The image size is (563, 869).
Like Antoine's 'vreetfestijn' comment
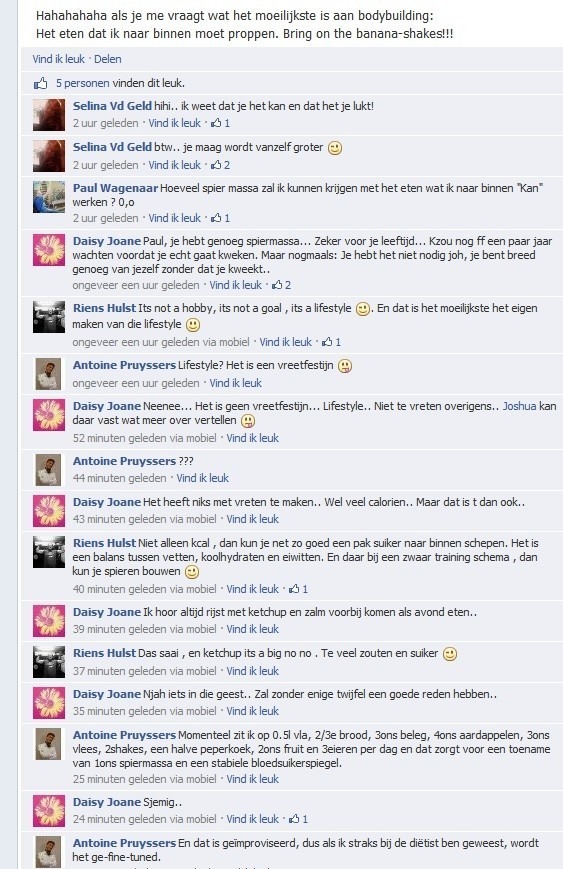point(236,383)
